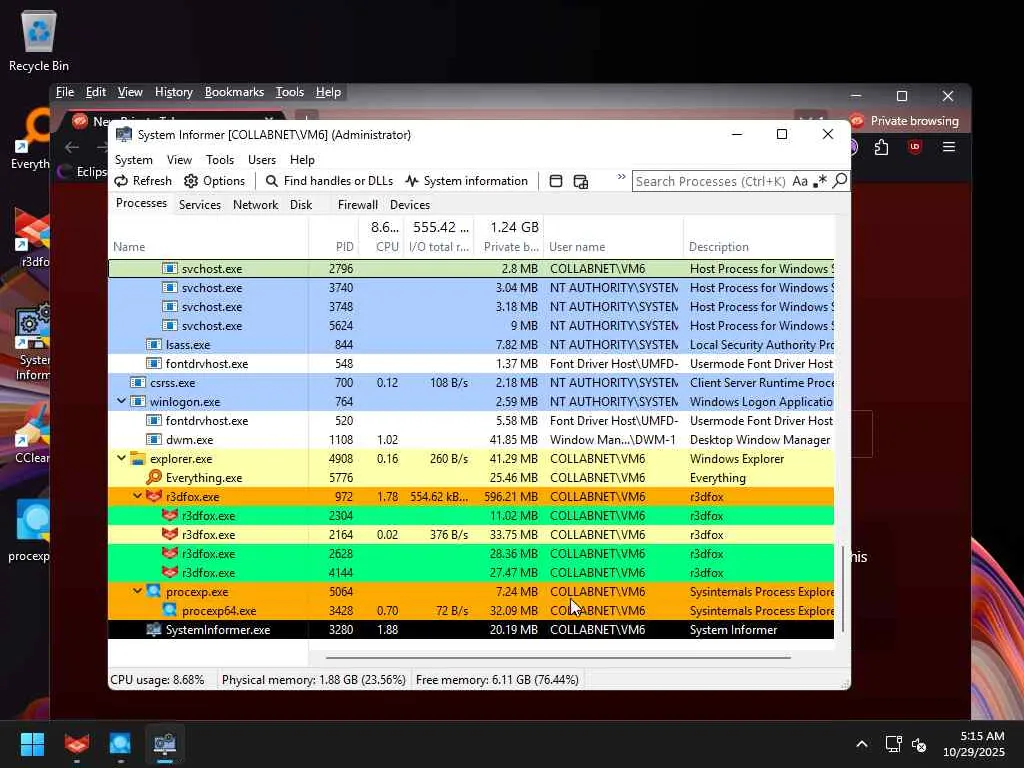Collapse the procexp.exe tree node
Screen dimensions: 1024x768
[x=137, y=591]
